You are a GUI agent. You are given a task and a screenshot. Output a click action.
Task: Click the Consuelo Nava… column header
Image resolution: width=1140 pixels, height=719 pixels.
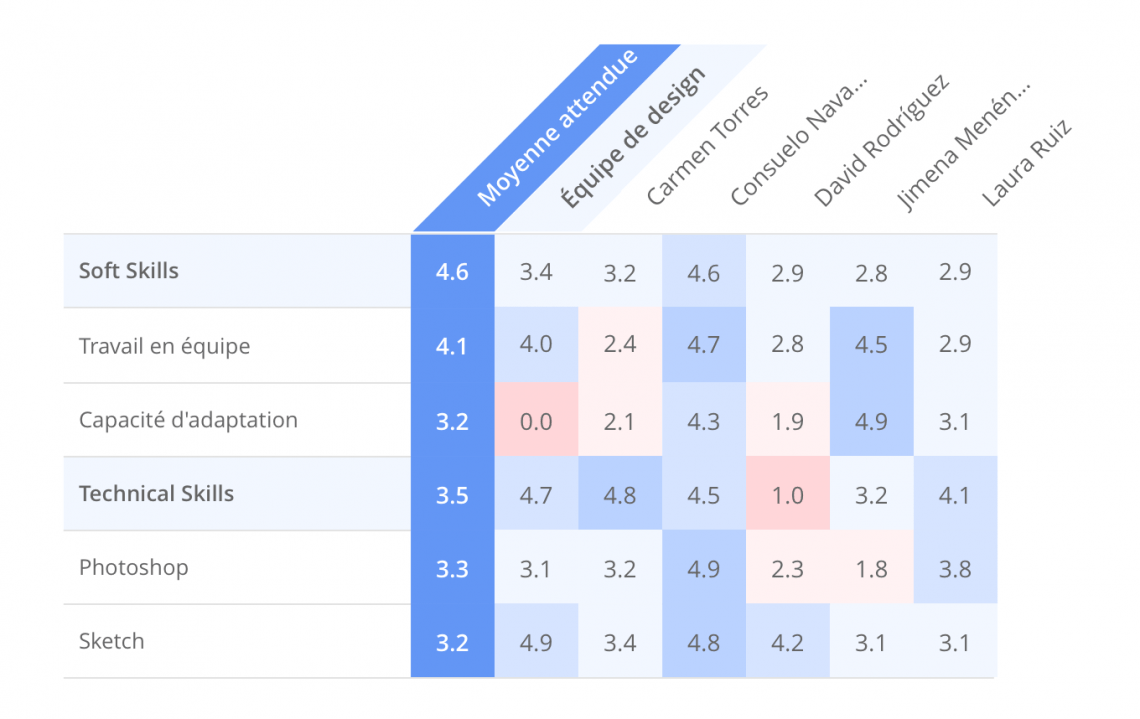[x=798, y=140]
